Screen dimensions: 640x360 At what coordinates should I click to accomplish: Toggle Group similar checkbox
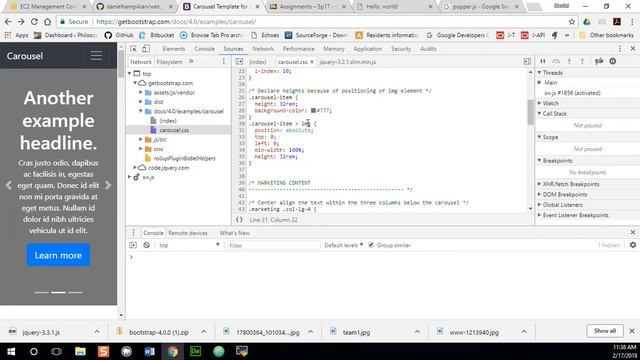[x=371, y=245]
